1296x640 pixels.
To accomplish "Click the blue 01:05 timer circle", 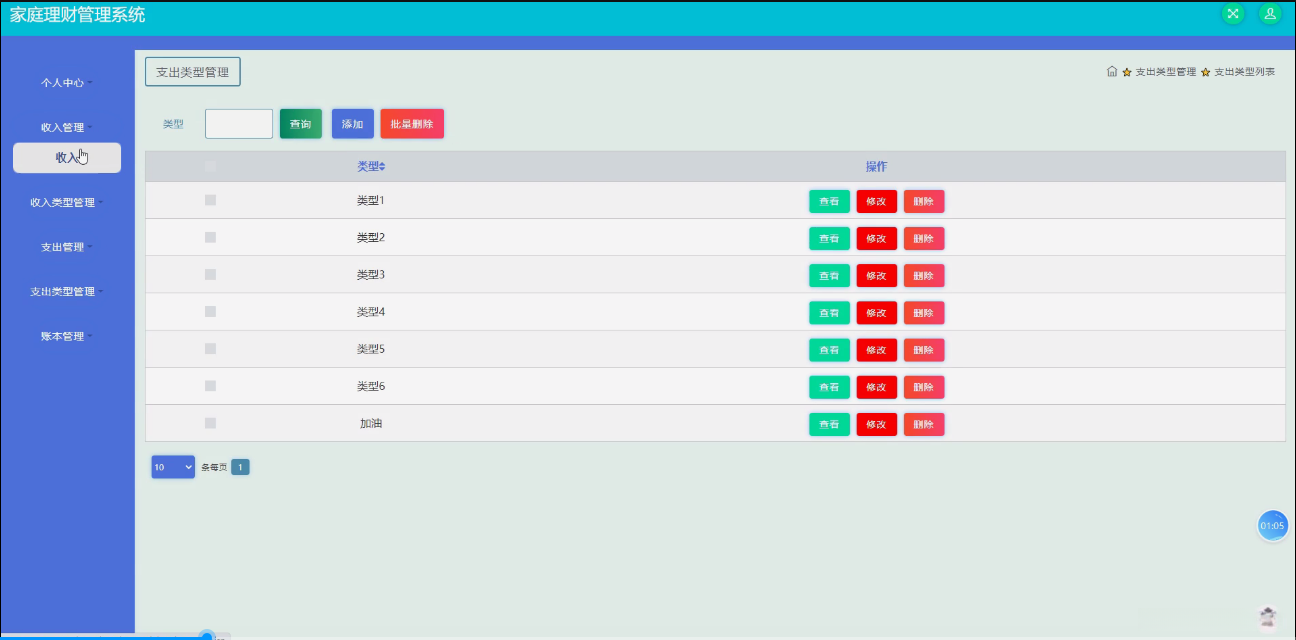I will [x=1272, y=525].
